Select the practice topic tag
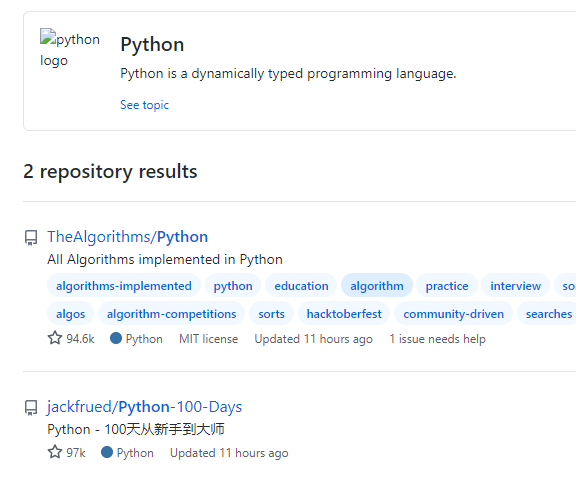The height and width of the screenshot is (491, 576). [x=447, y=286]
